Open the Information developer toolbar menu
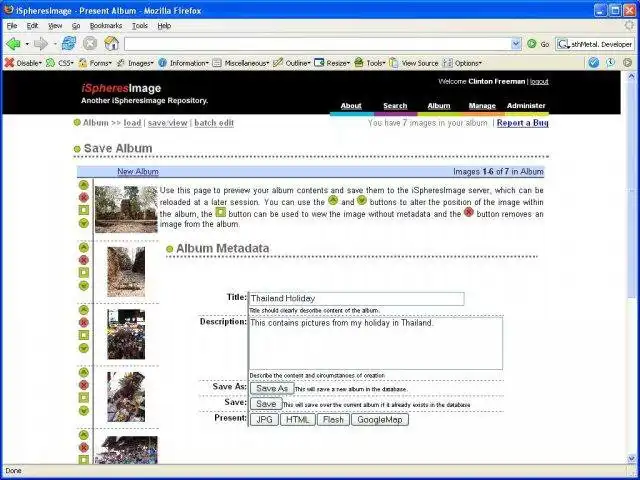 pyautogui.click(x=184, y=63)
